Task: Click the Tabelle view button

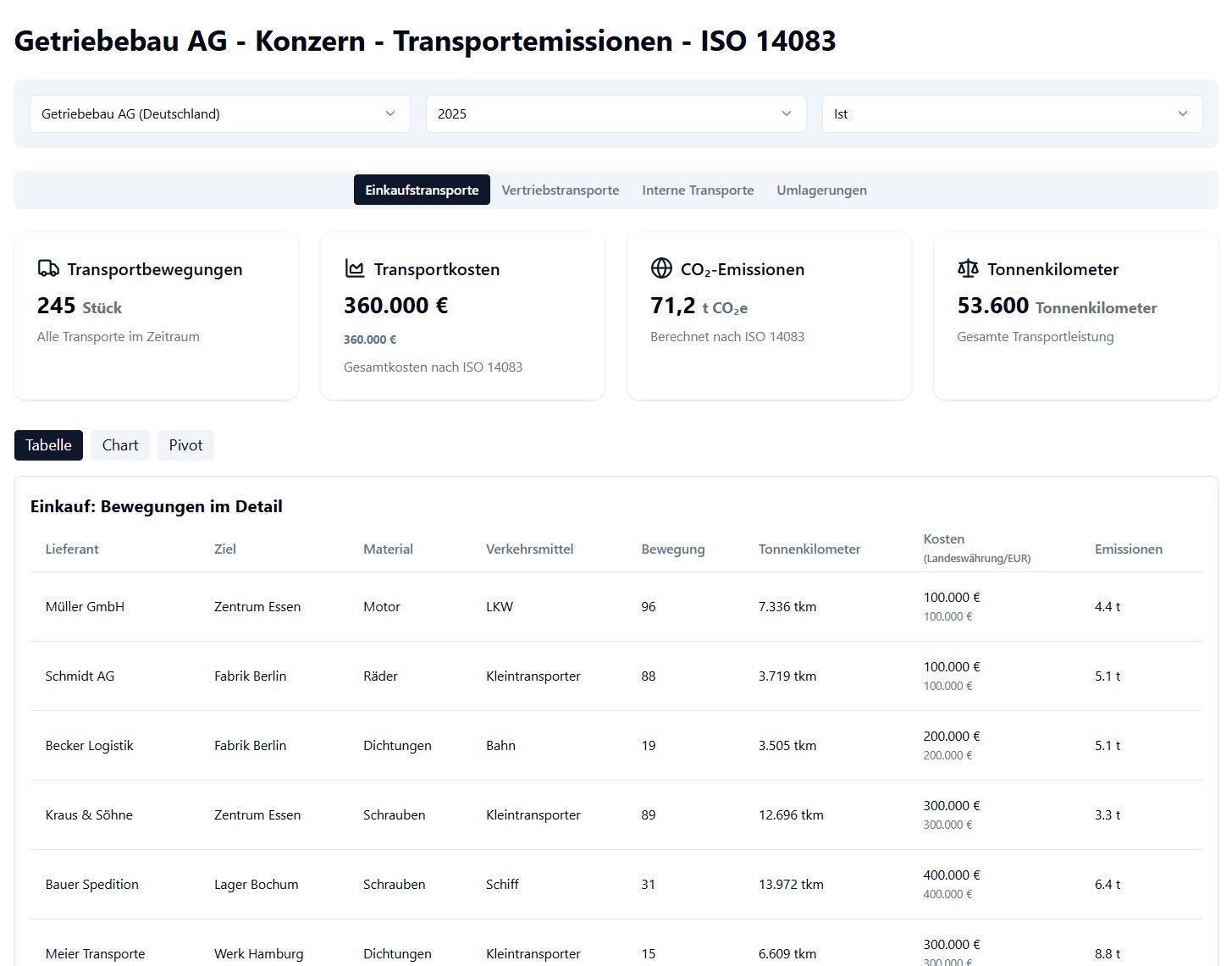Action: pyautogui.click(x=48, y=445)
